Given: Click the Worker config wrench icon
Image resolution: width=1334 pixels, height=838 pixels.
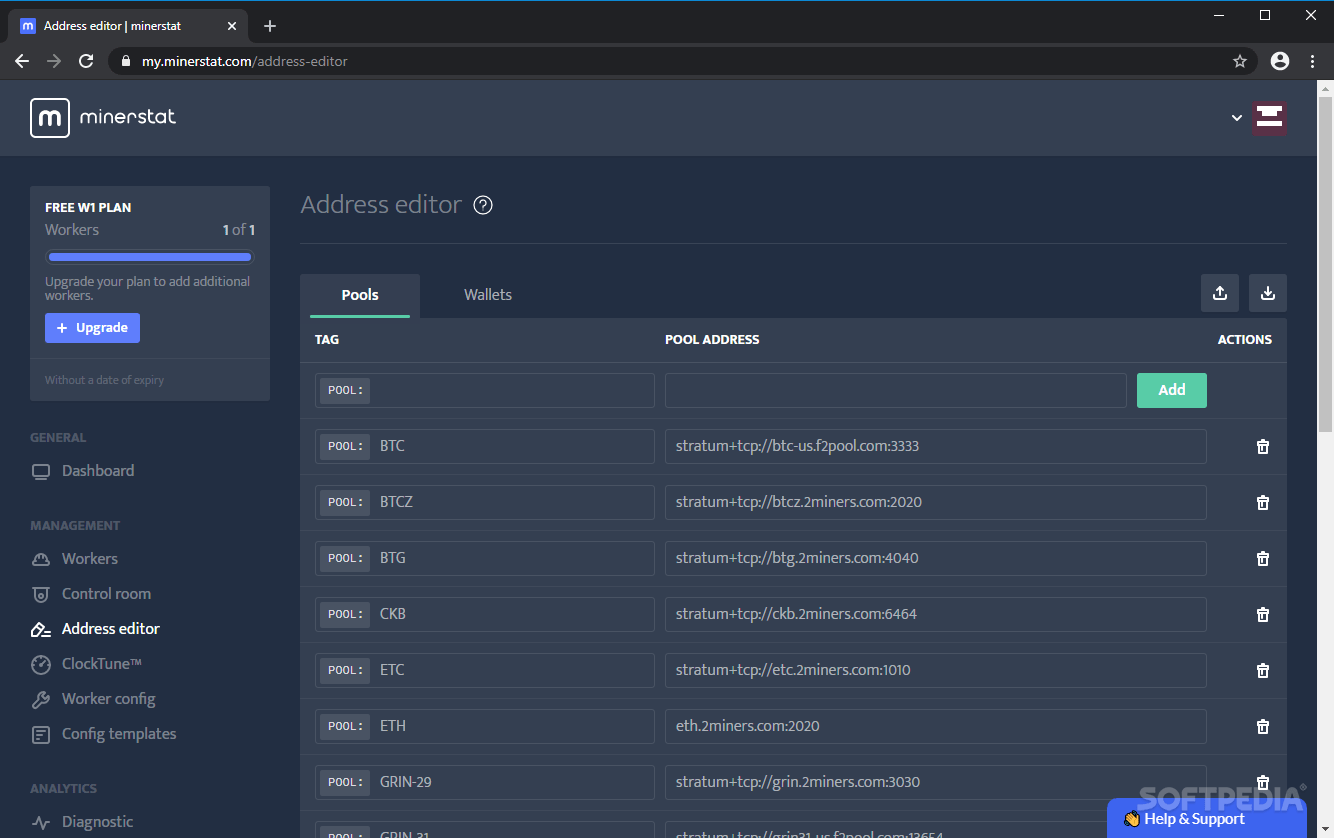Looking at the screenshot, I should pyautogui.click(x=41, y=699).
